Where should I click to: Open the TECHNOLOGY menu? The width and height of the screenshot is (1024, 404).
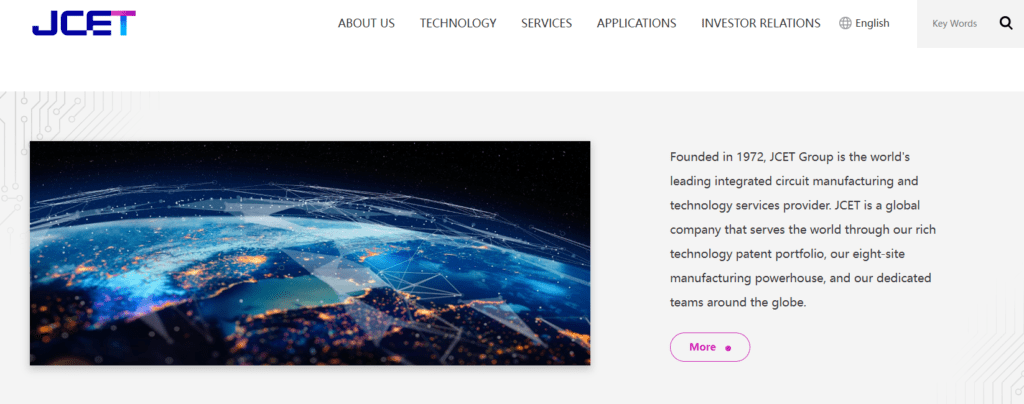pyautogui.click(x=458, y=23)
